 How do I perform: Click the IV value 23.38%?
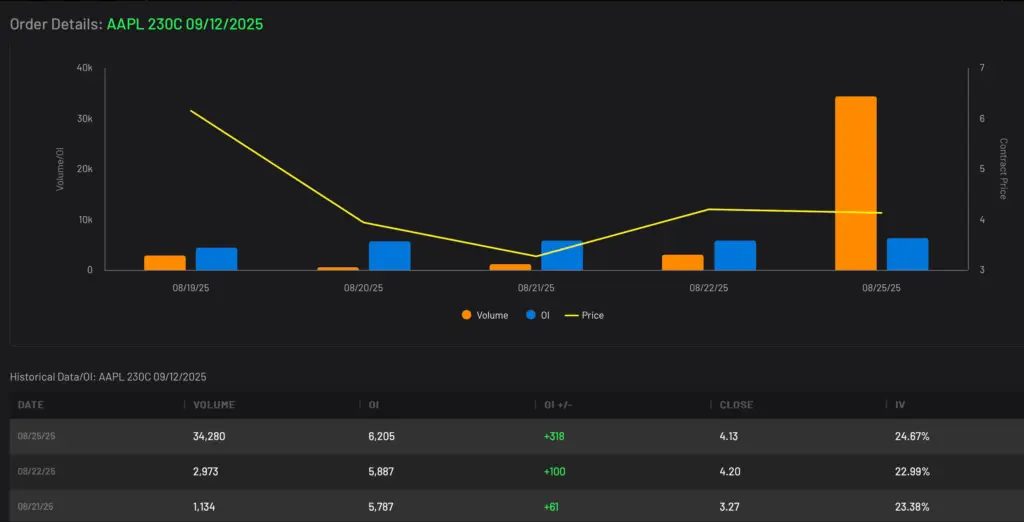(x=912, y=506)
